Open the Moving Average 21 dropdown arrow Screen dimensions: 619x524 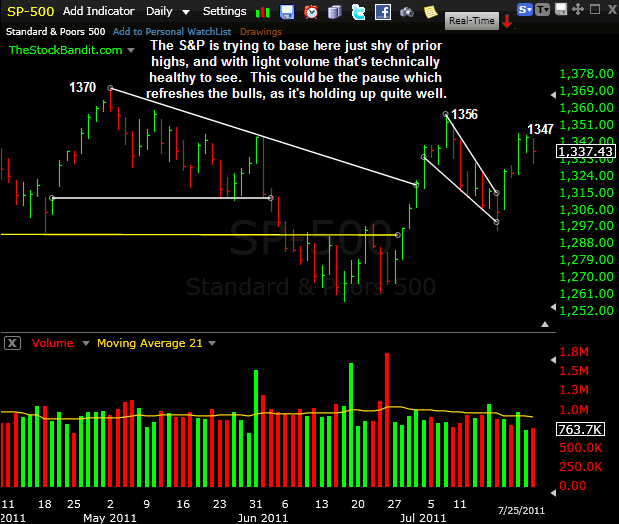click(212, 344)
